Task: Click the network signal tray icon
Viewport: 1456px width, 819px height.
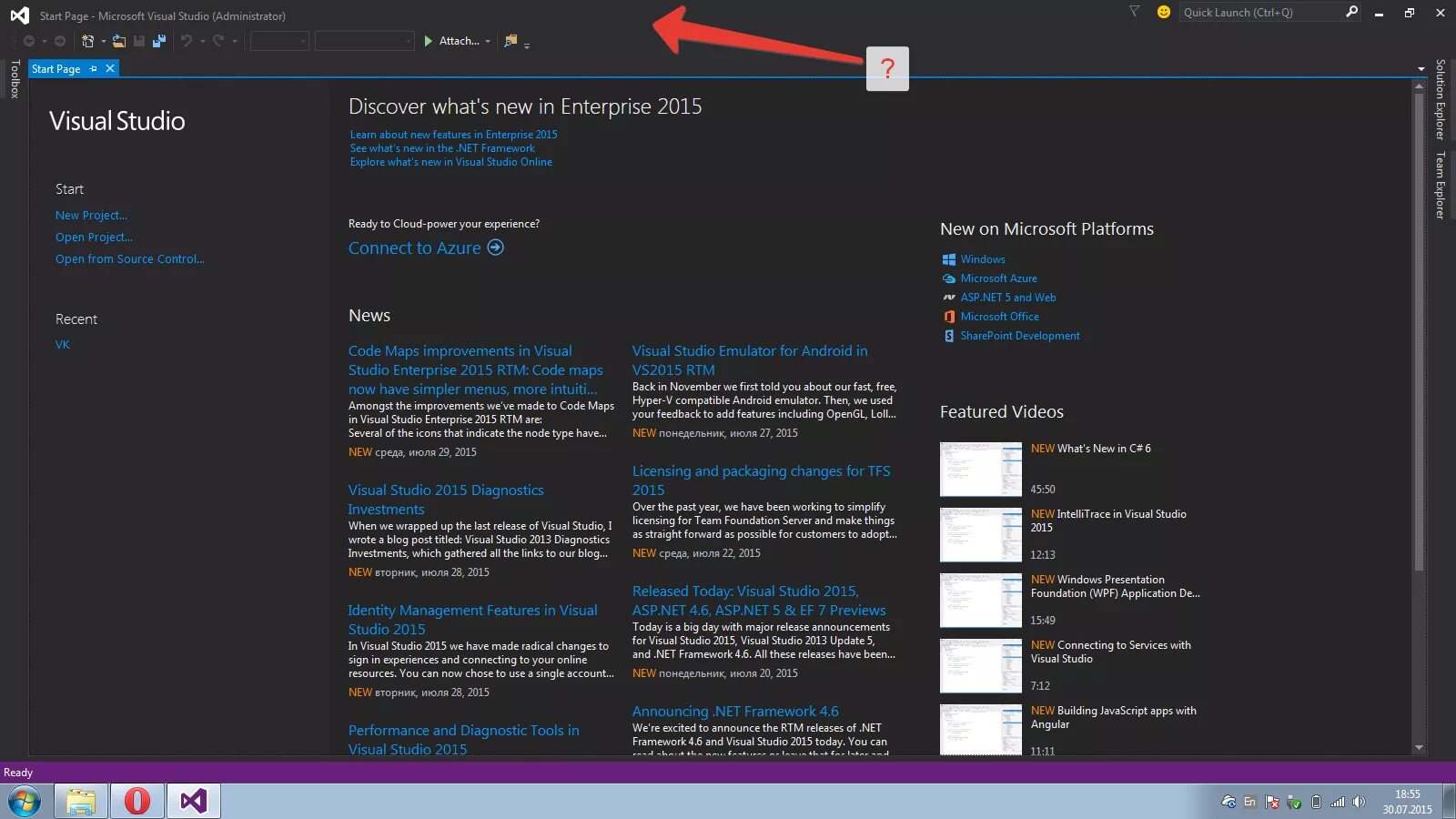Action: coord(1337,802)
